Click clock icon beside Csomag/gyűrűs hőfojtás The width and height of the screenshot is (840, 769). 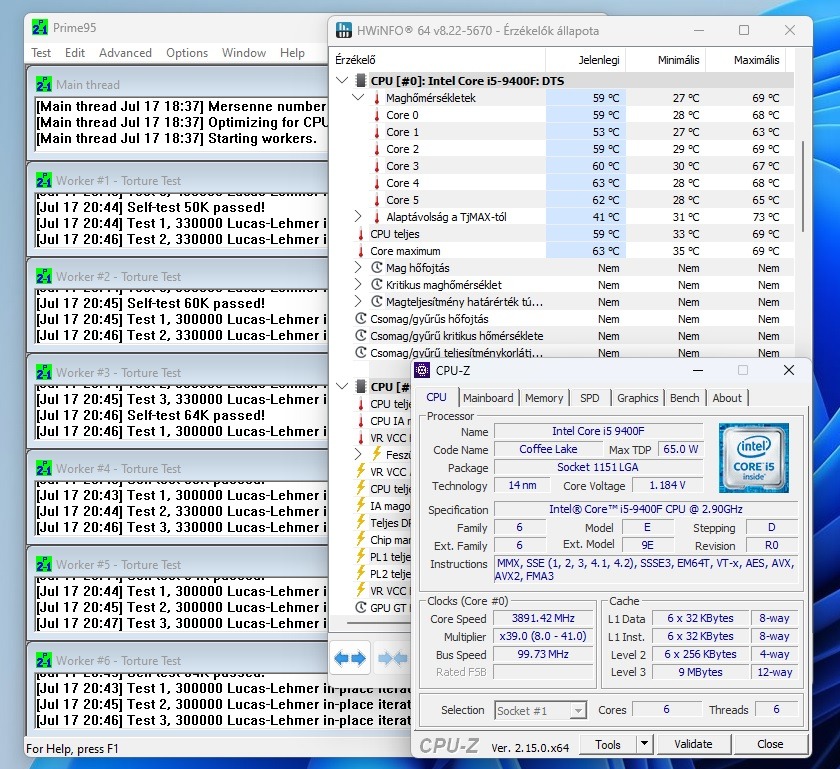click(361, 319)
